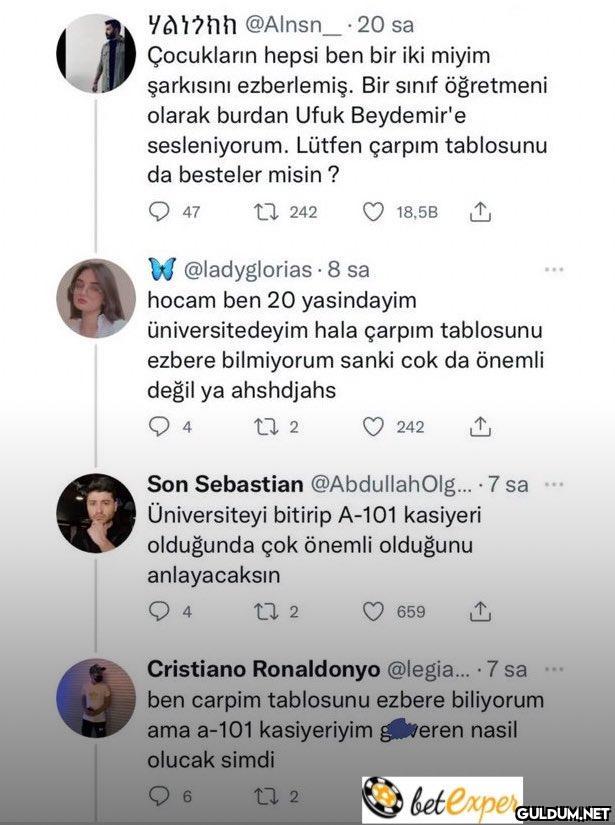Image resolution: width=615 pixels, height=825 pixels.
Task: Like the tweet with 18,5B likes
Action: (373, 211)
